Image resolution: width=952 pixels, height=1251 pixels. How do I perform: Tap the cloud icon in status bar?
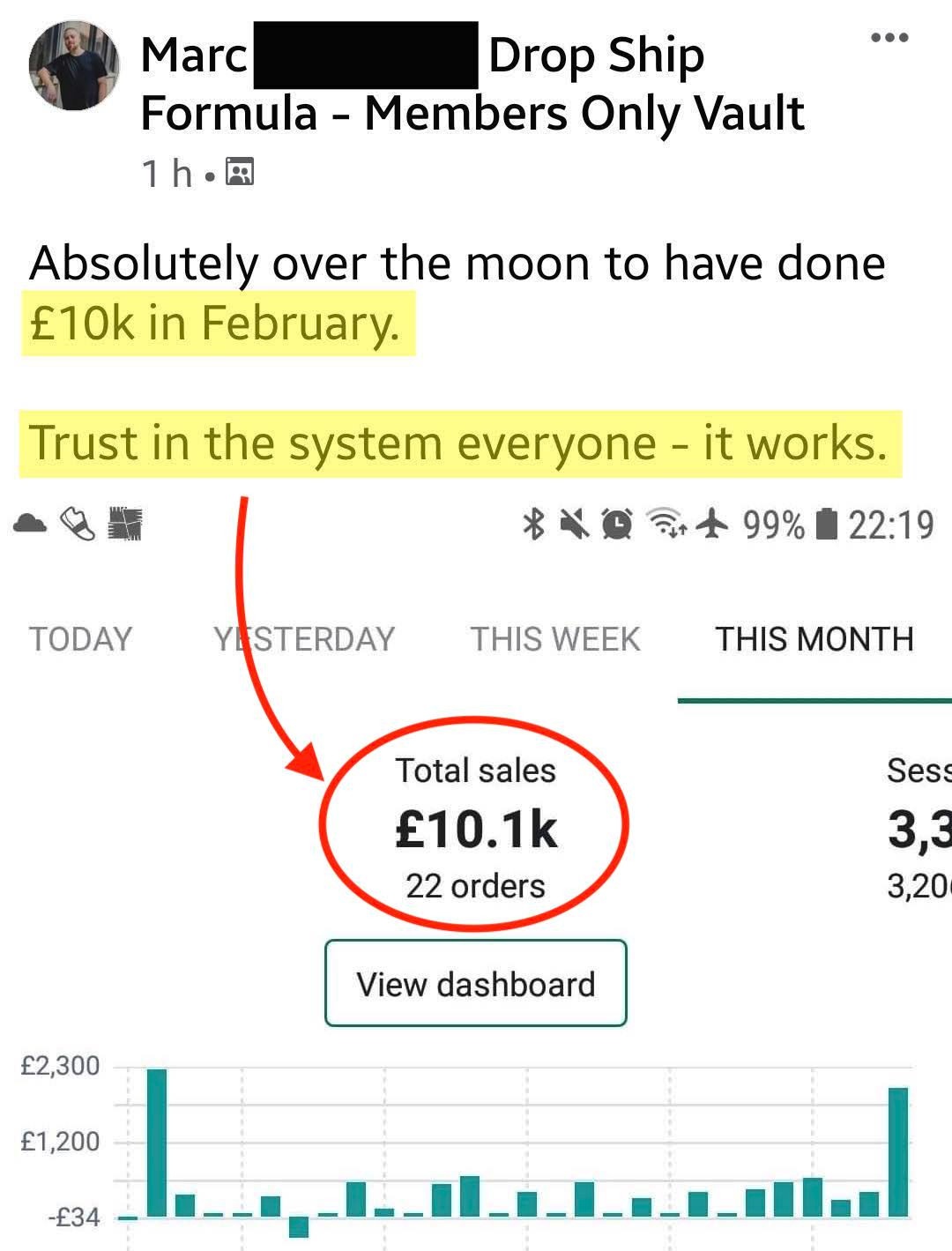[30, 525]
